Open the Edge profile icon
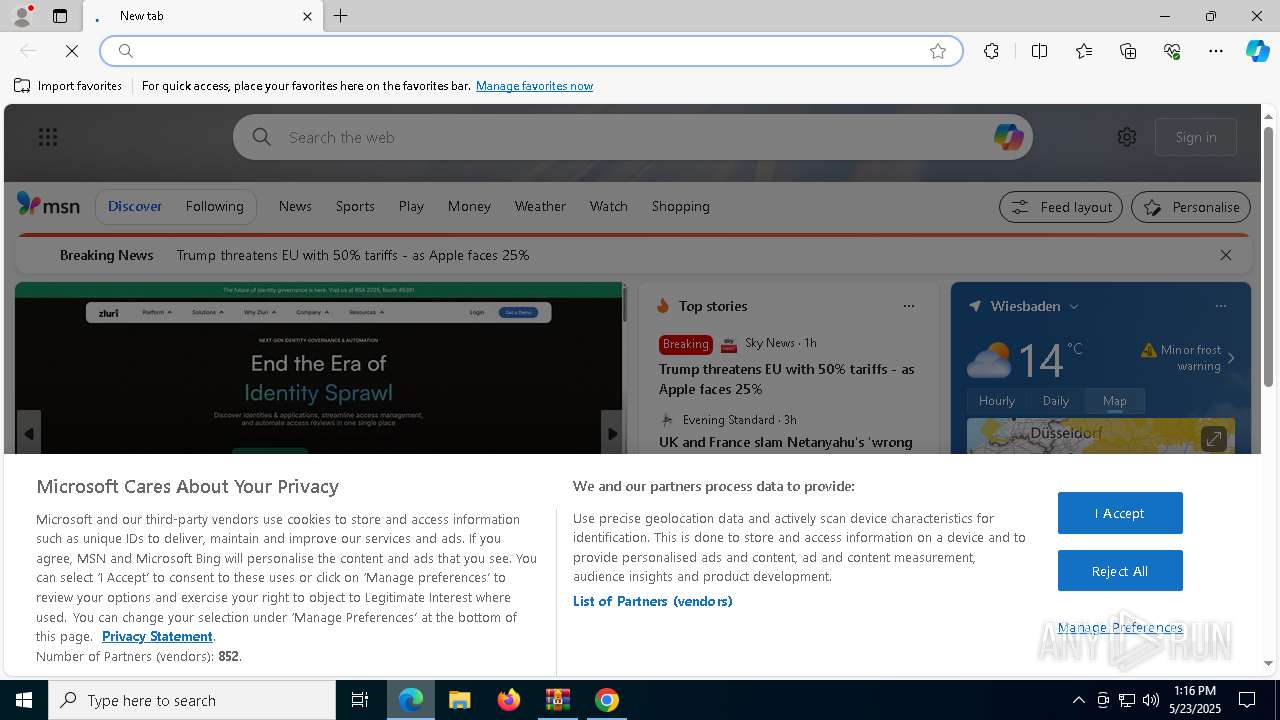The height and width of the screenshot is (720, 1280). [x=21, y=16]
